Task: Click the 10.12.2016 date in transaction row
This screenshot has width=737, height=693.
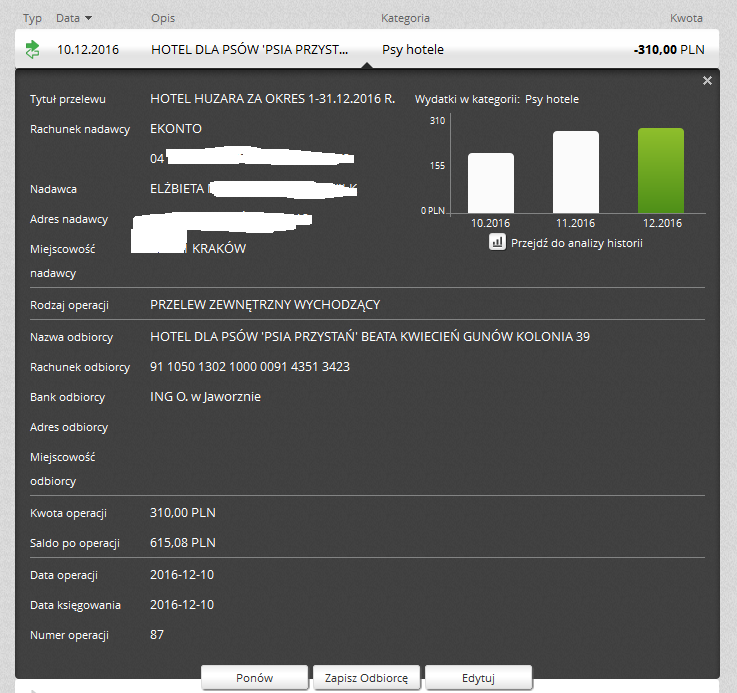Action: [x=88, y=49]
